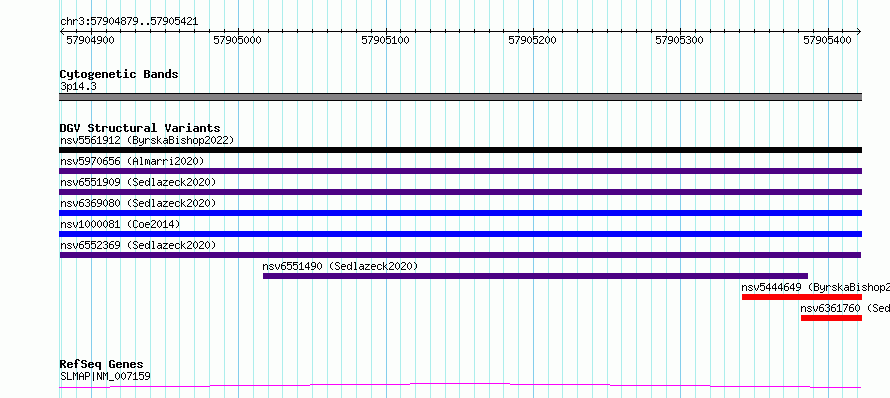
Task: Click ruler position 57905300
Action: [x=679, y=41]
